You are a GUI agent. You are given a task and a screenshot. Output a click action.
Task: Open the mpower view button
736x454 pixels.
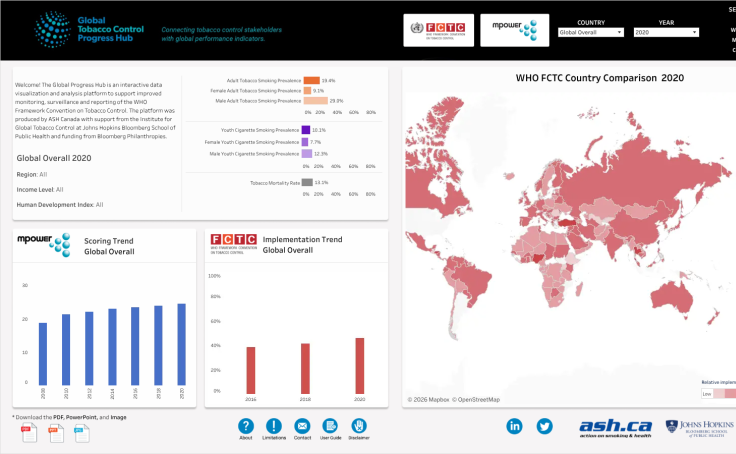tap(514, 30)
